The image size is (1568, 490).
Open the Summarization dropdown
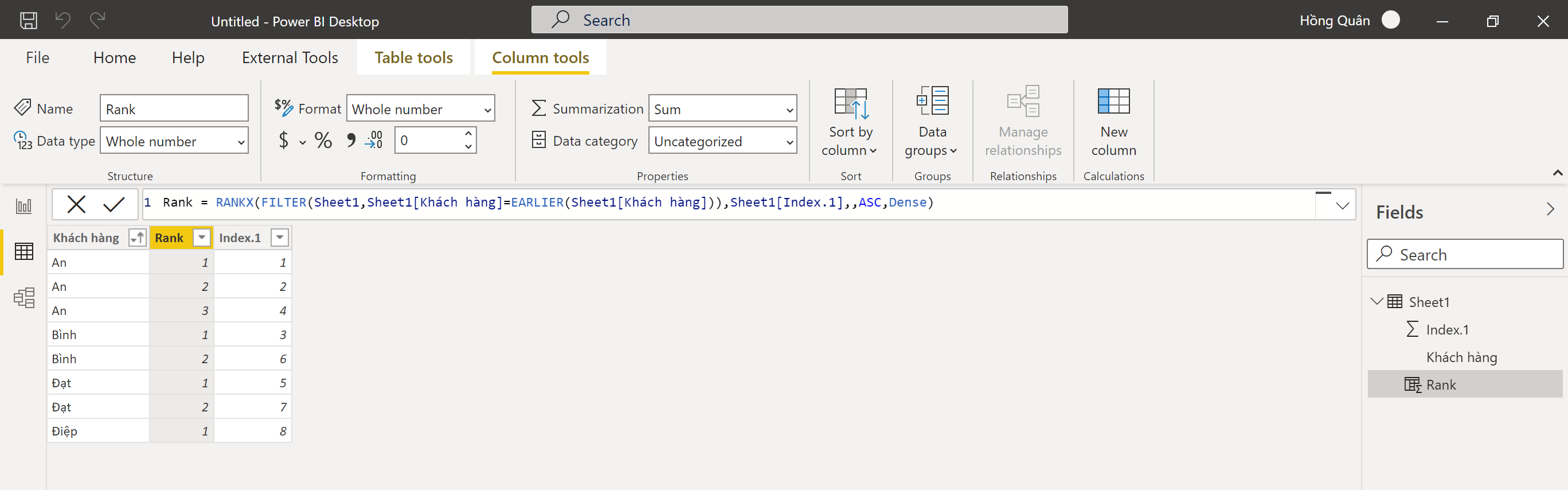[x=722, y=109]
